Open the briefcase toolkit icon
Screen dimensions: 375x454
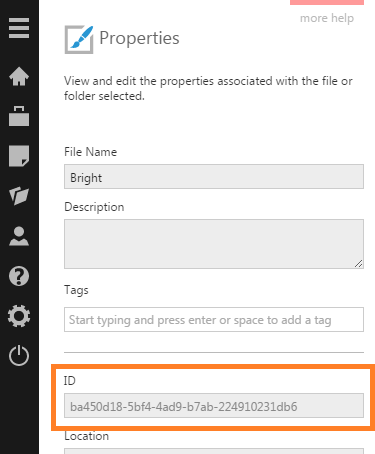coord(19,116)
